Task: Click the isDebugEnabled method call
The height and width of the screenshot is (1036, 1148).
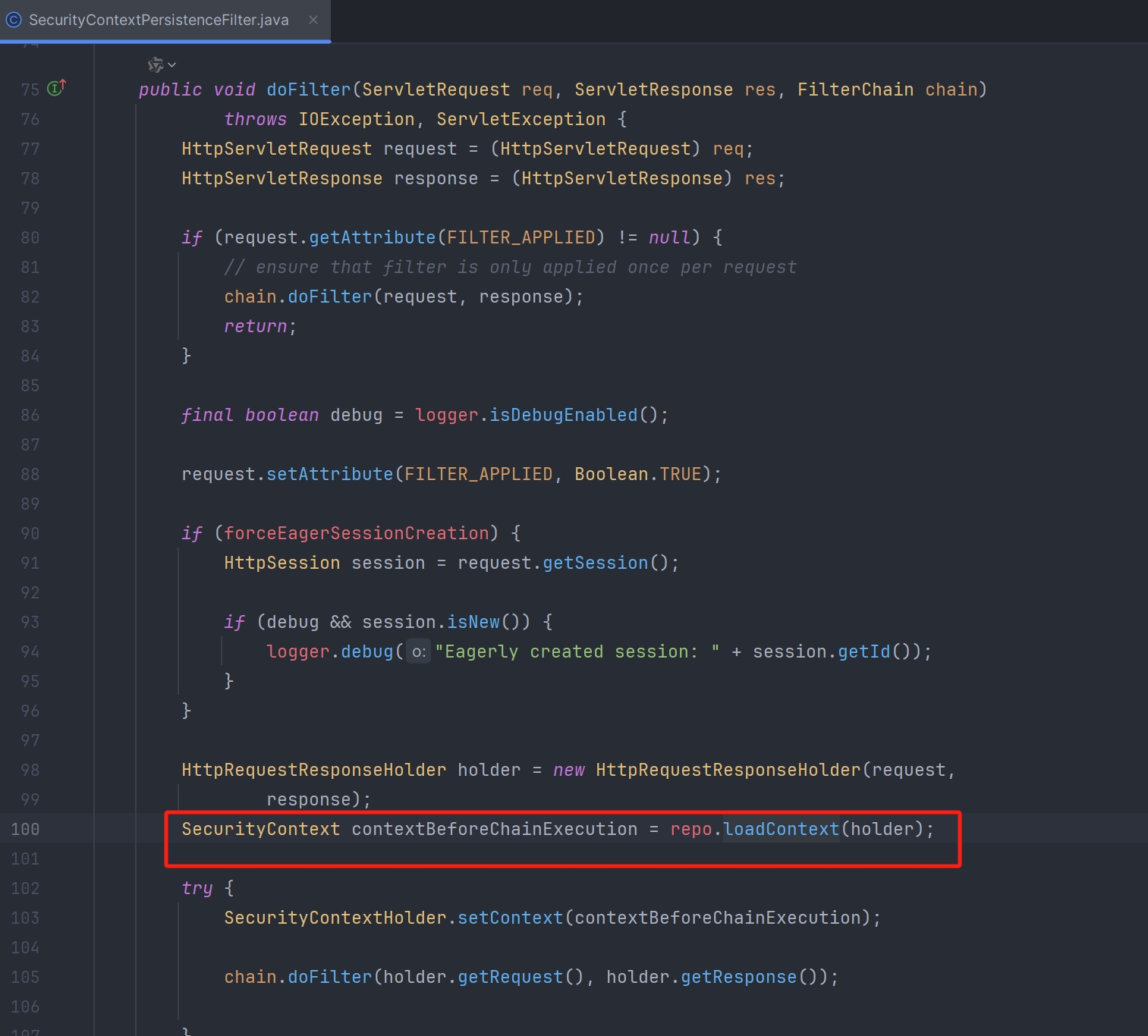Action: [563, 415]
